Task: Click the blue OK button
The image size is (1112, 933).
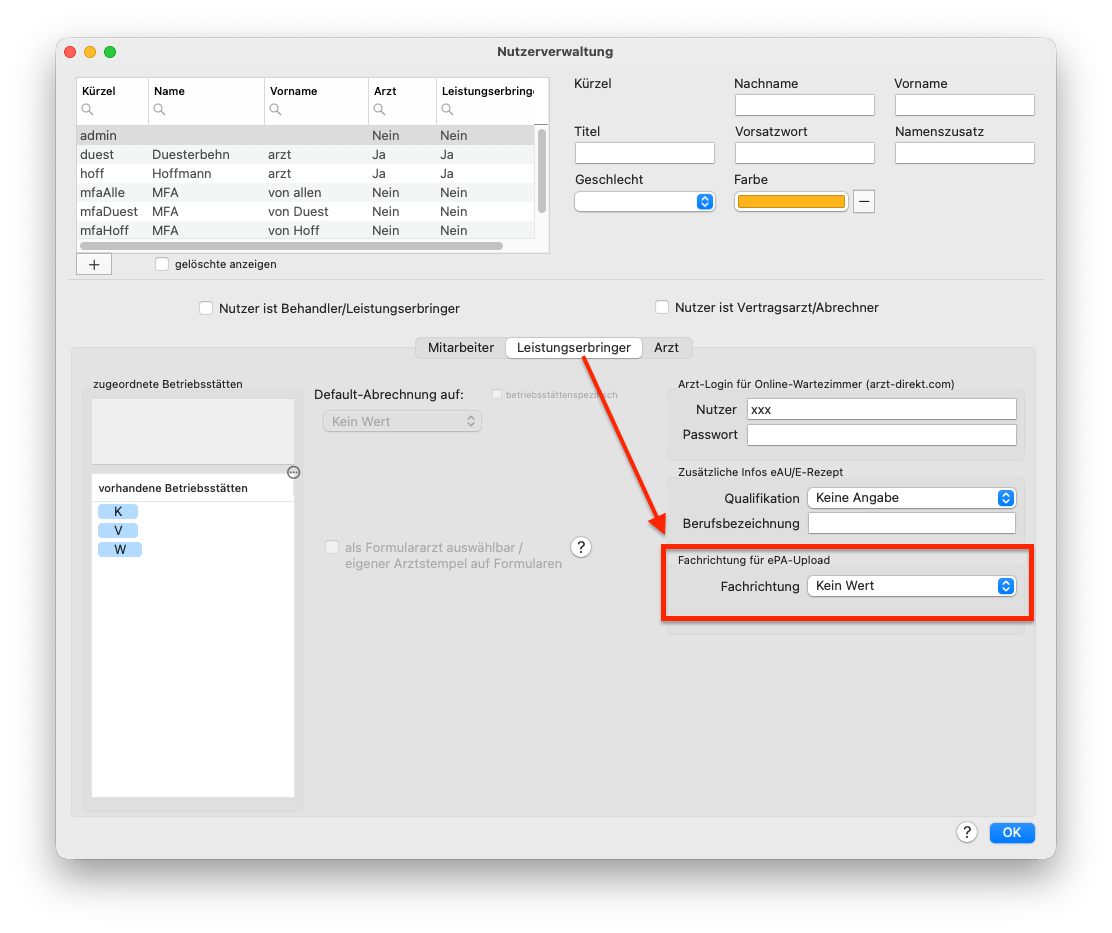Action: 1012,832
